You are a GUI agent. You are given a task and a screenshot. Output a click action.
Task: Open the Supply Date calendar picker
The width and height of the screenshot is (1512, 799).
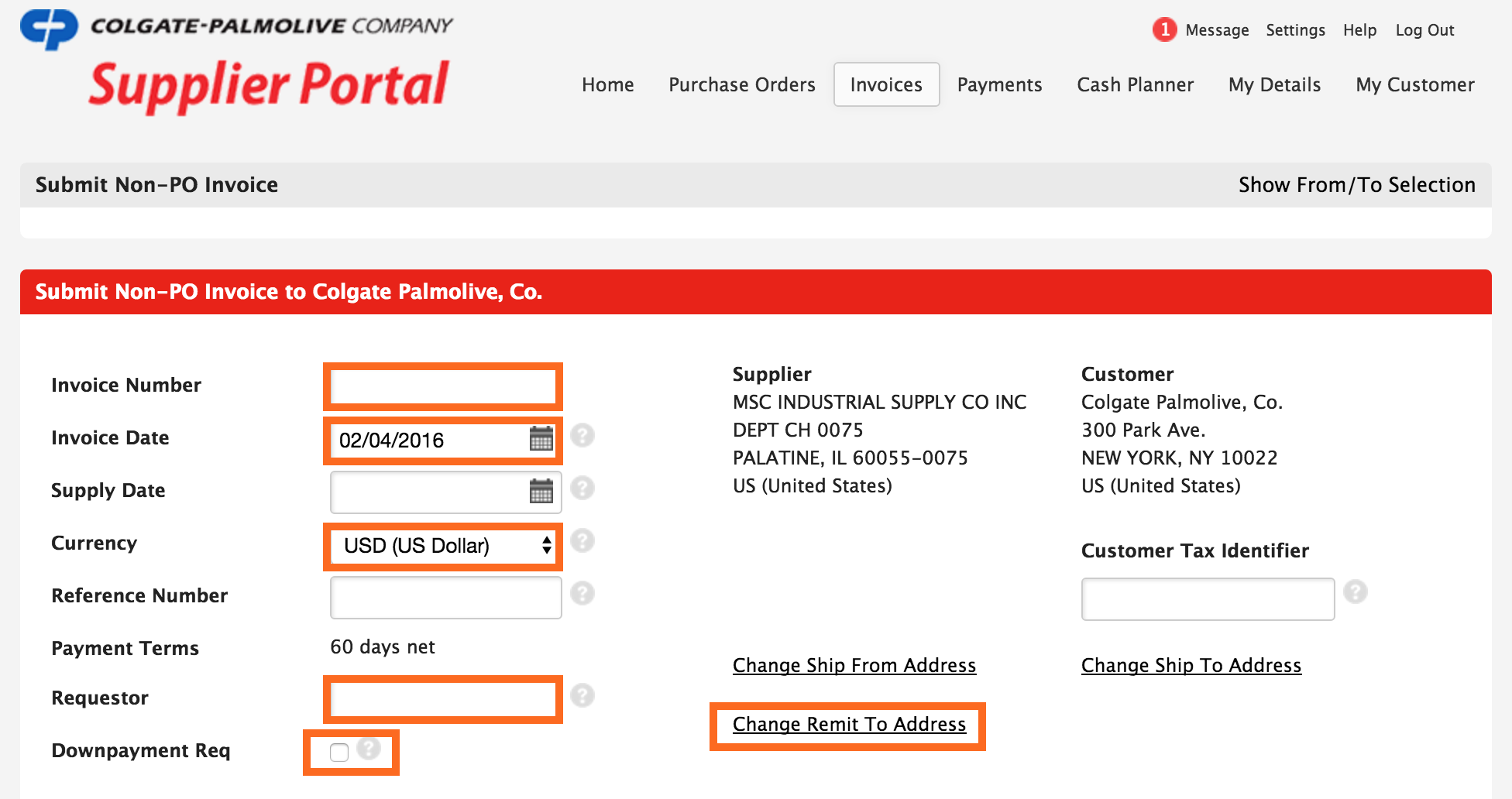coord(541,492)
